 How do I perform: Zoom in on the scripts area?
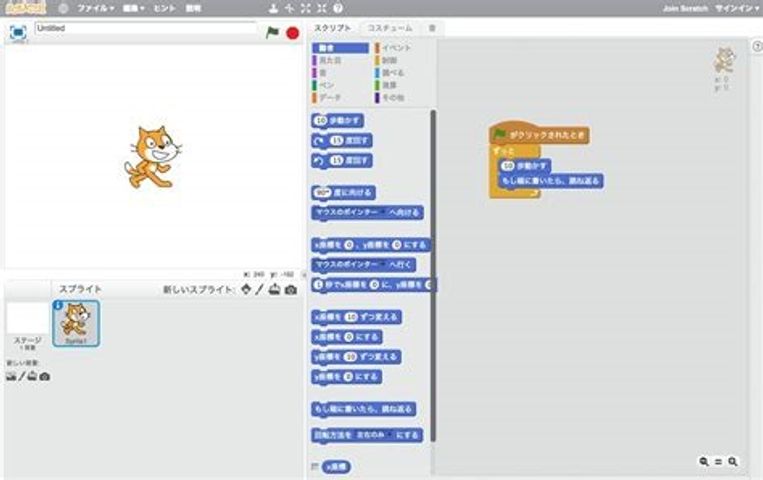click(733, 461)
